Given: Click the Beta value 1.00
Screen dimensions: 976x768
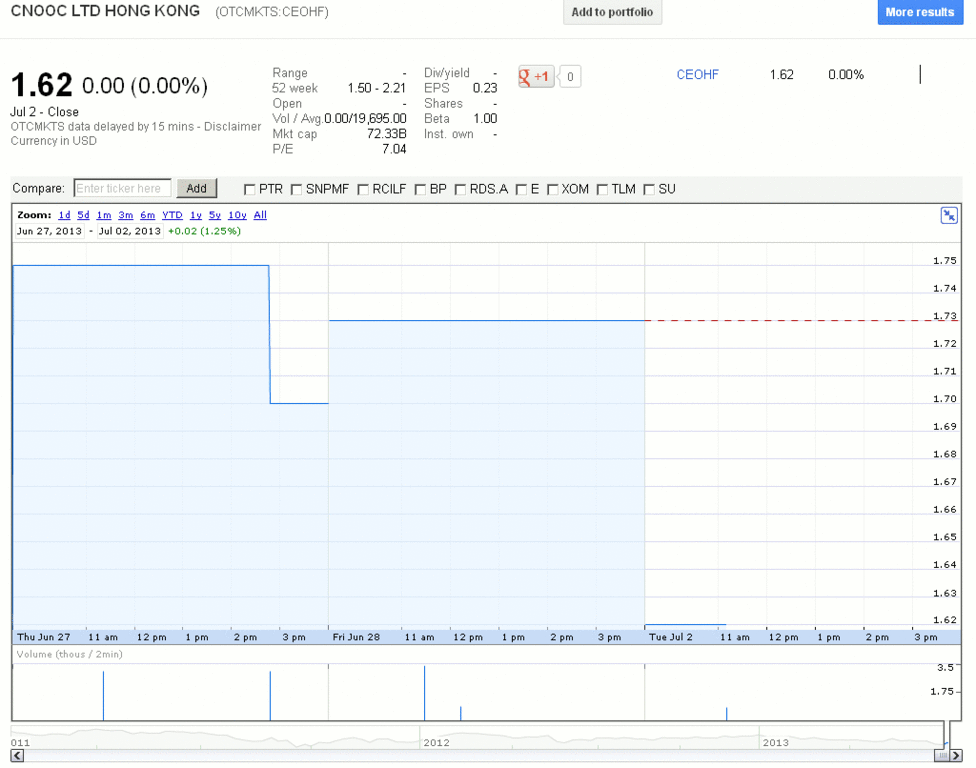Looking at the screenshot, I should [485, 118].
